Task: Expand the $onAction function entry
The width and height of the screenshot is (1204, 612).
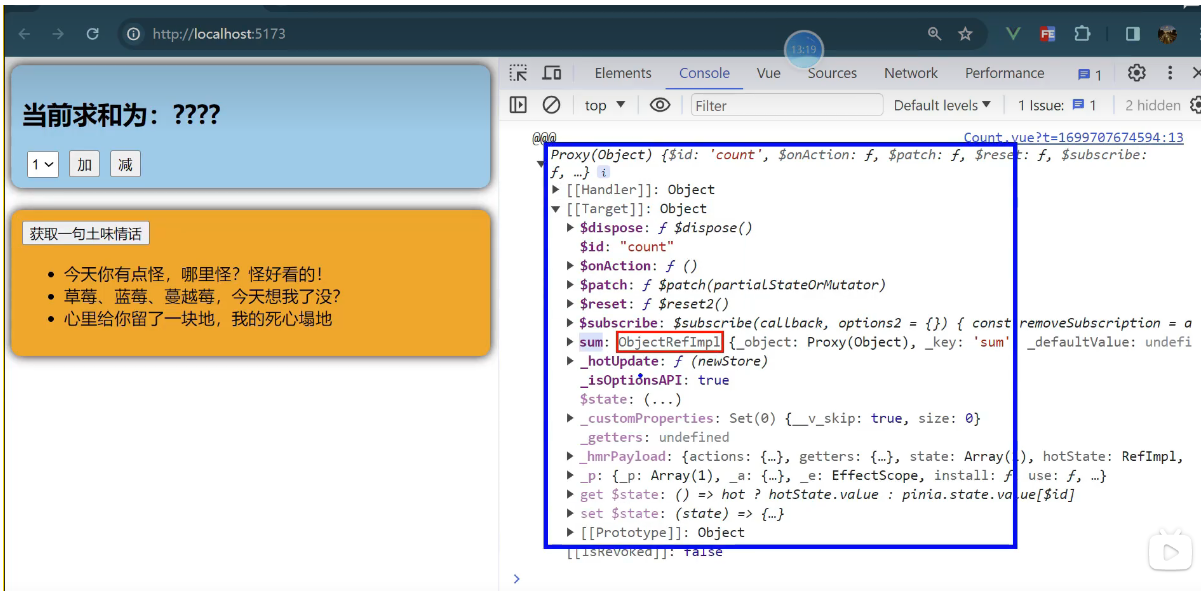Action: 571,266
